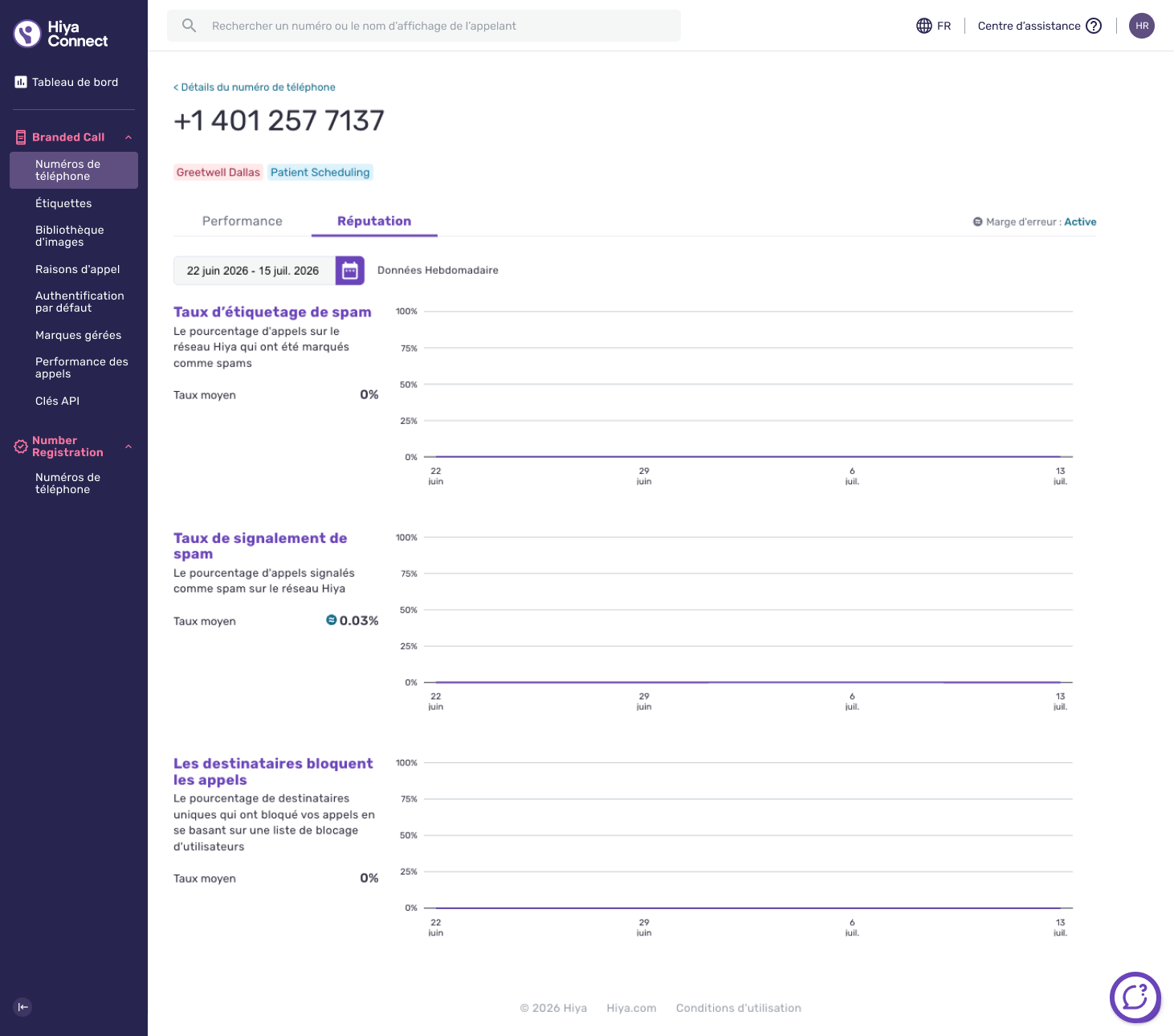
Task: Click the help question mark icon
Action: point(1094,26)
